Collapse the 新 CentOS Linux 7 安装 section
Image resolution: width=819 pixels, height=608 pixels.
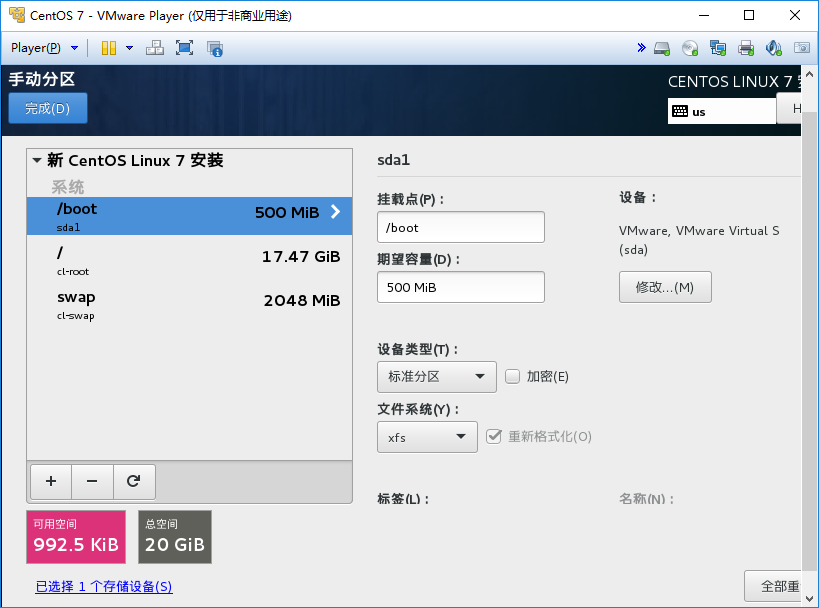coord(37,160)
